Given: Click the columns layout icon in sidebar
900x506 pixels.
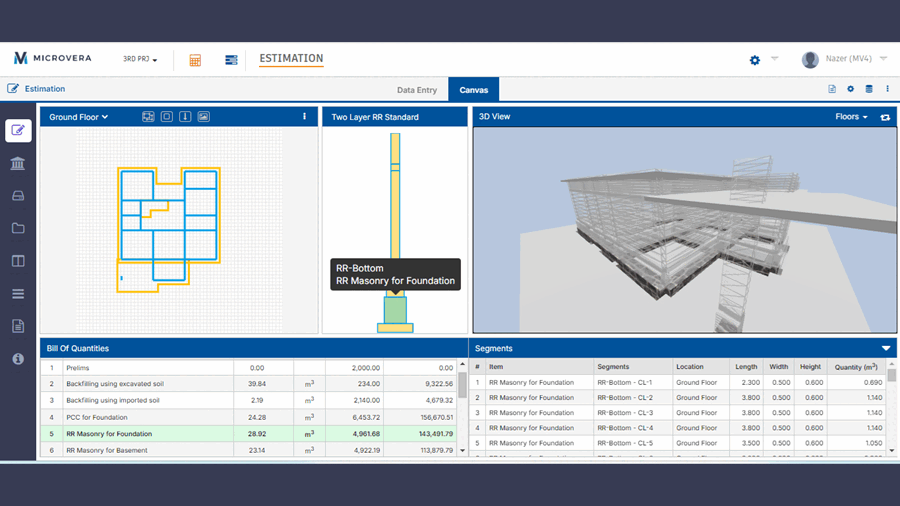Looking at the screenshot, I should click(x=18, y=261).
